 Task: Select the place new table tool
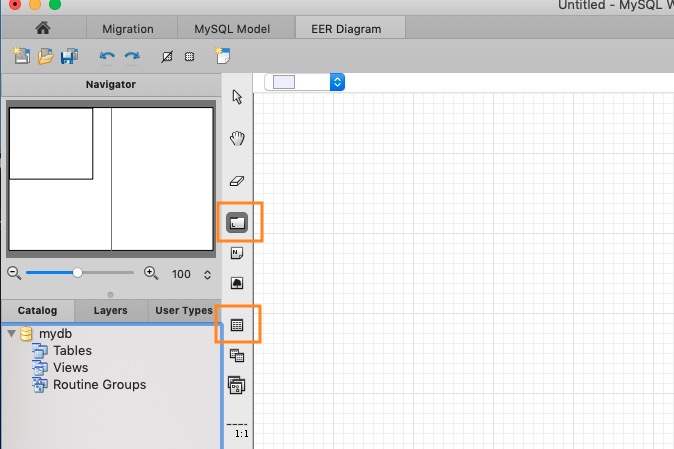point(237,325)
